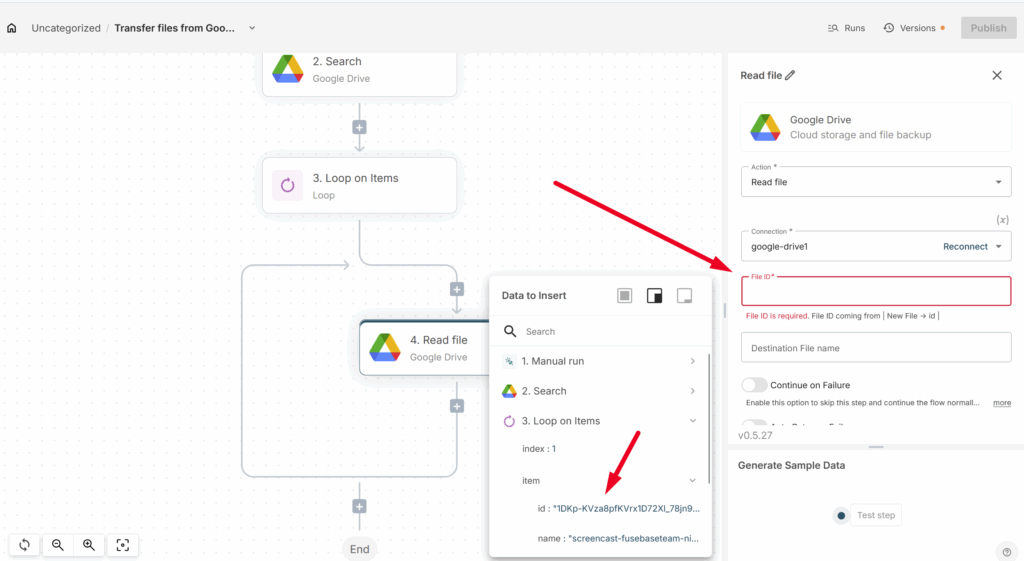1024x561 pixels.
Task: Click the Reconnect link
Action: pyautogui.click(x=965, y=246)
